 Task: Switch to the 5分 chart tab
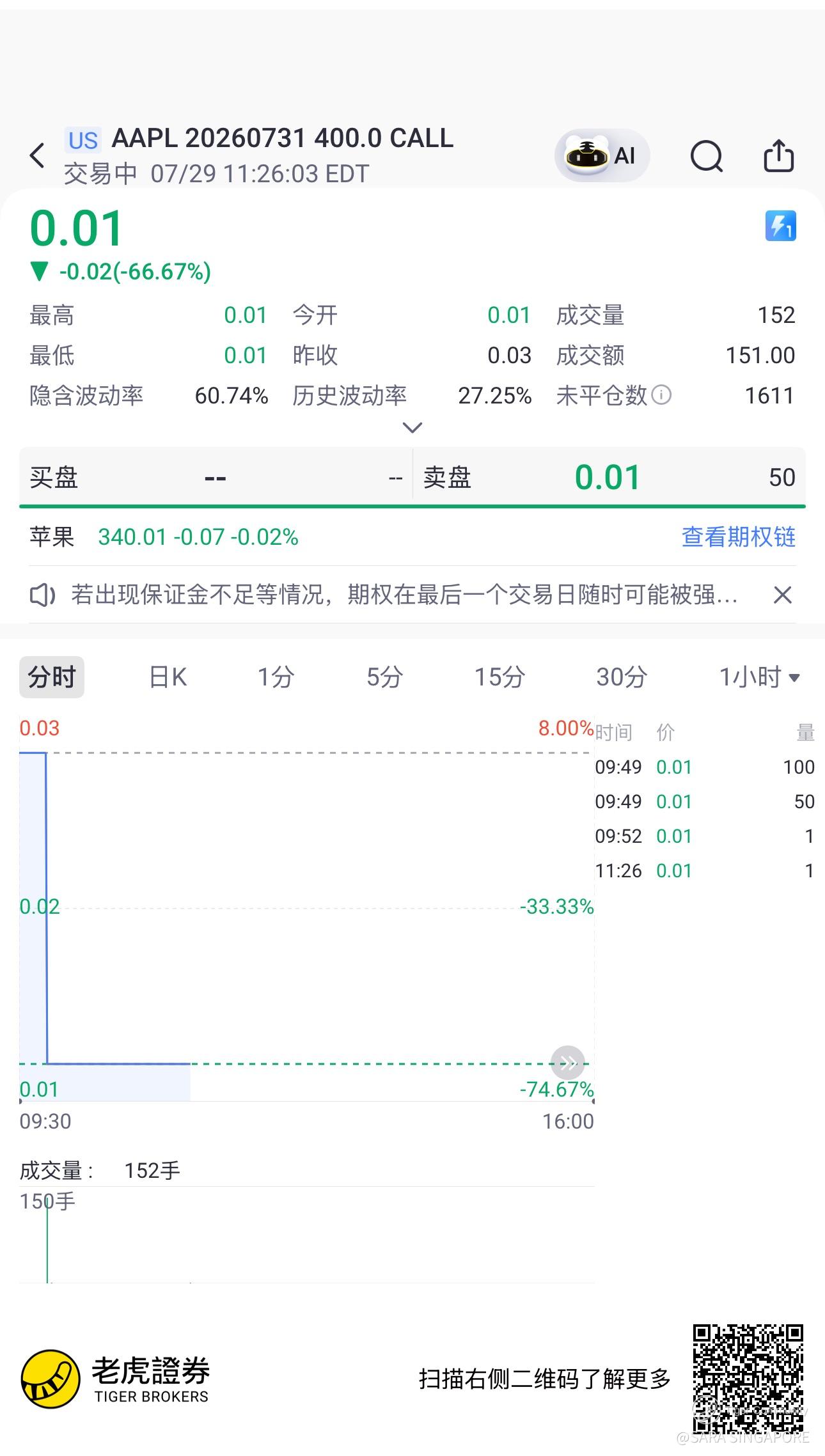coord(384,677)
